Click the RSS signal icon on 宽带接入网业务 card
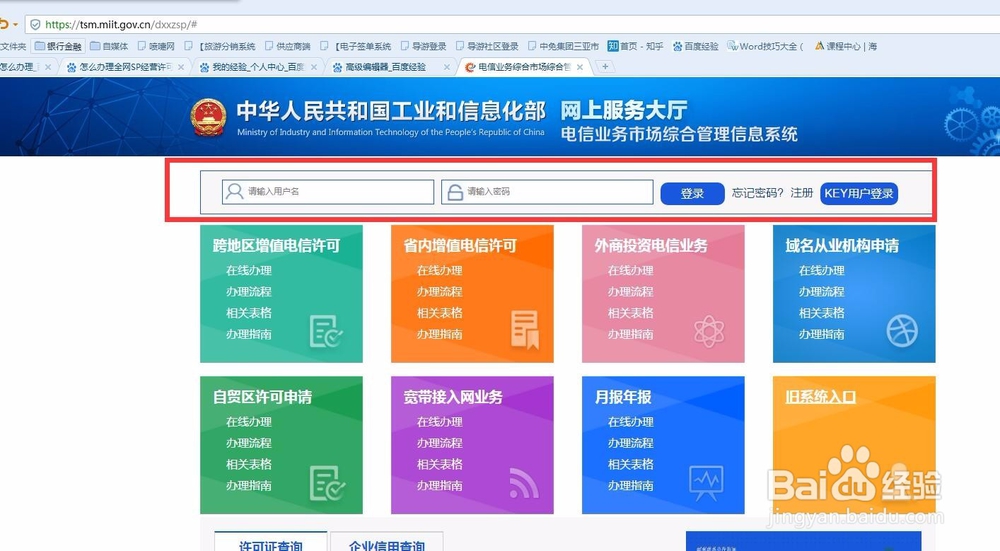Viewport: 1000px width, 551px height. tap(524, 483)
